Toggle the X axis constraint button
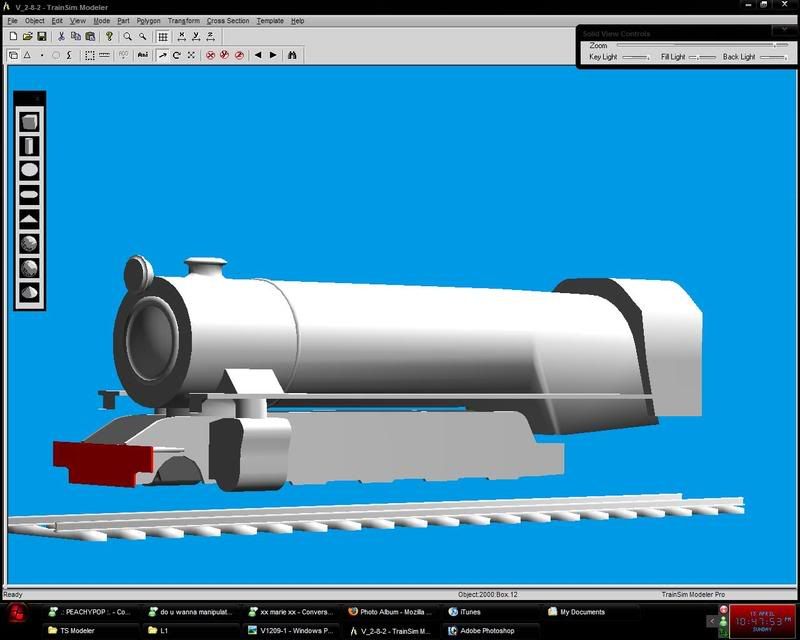This screenshot has height=640, width=800. [x=181, y=37]
